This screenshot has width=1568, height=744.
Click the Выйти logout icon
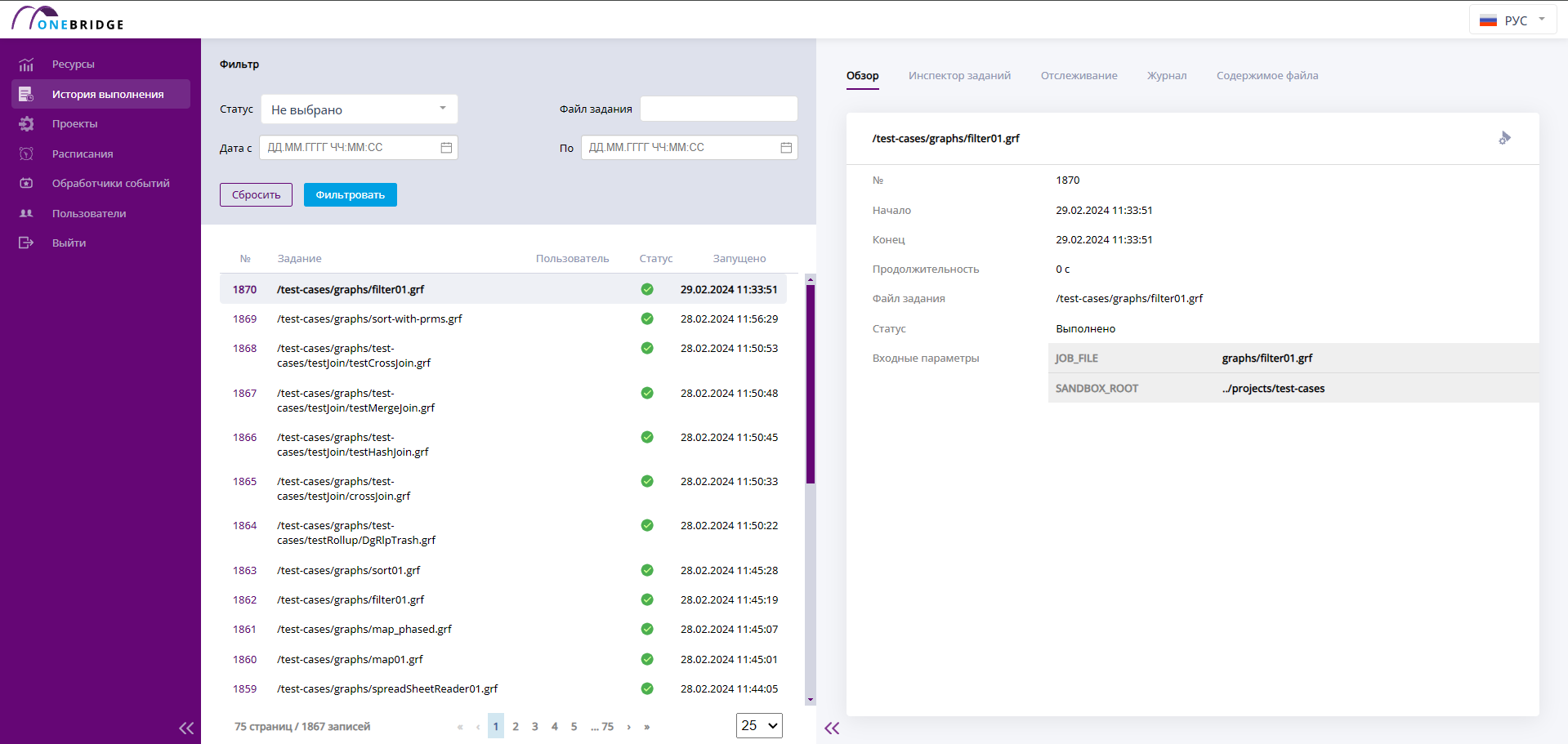(26, 243)
